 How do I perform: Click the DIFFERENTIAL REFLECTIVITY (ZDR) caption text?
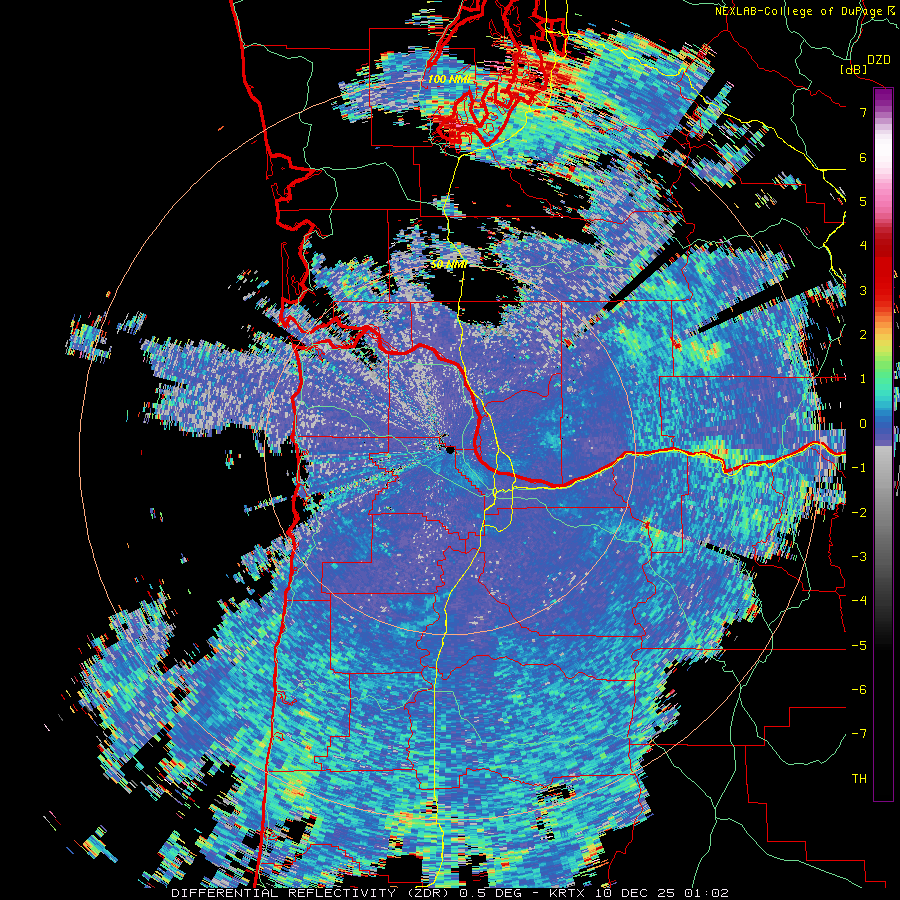312,893
